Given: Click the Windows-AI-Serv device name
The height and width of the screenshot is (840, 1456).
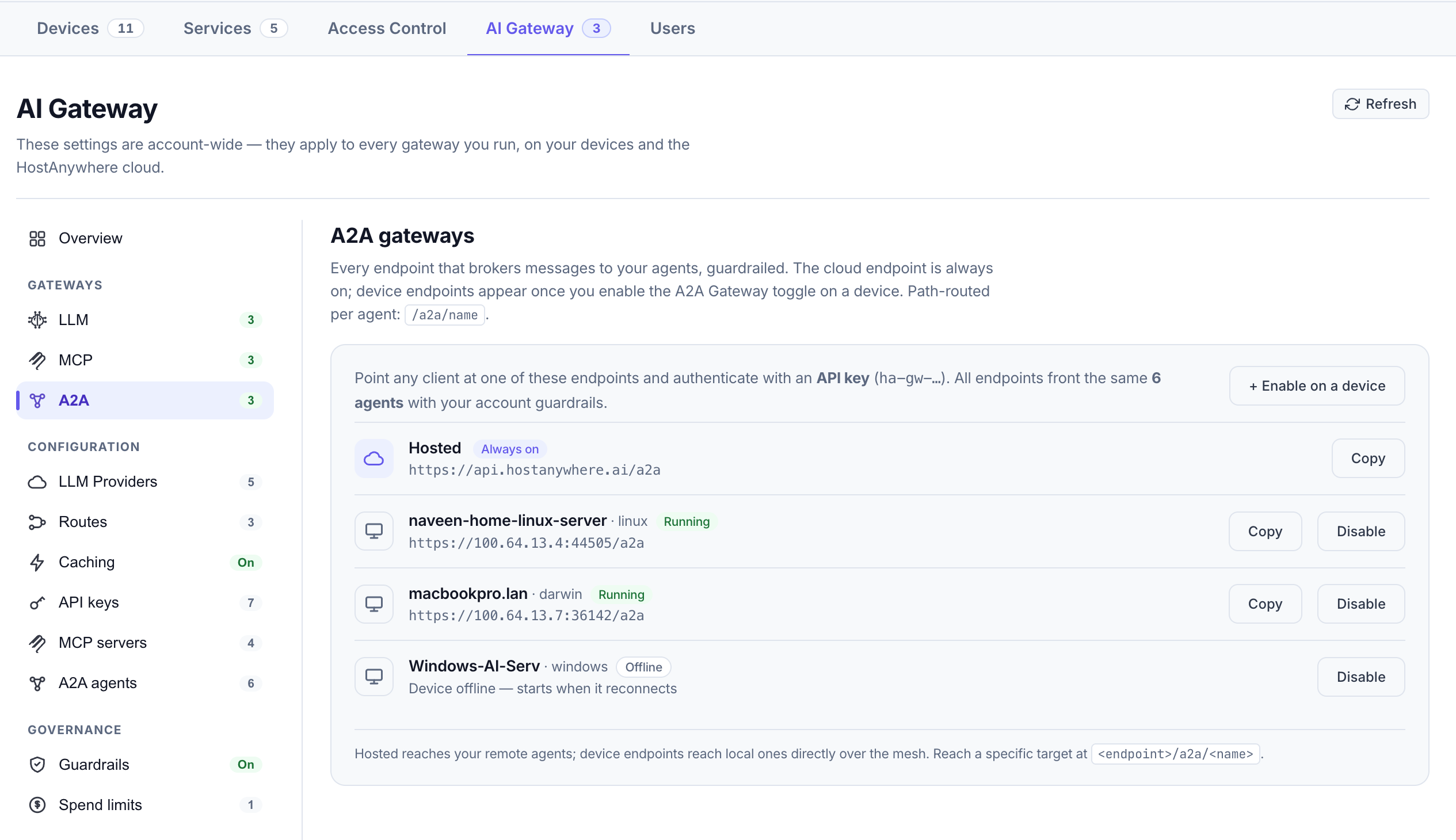Looking at the screenshot, I should [474, 666].
